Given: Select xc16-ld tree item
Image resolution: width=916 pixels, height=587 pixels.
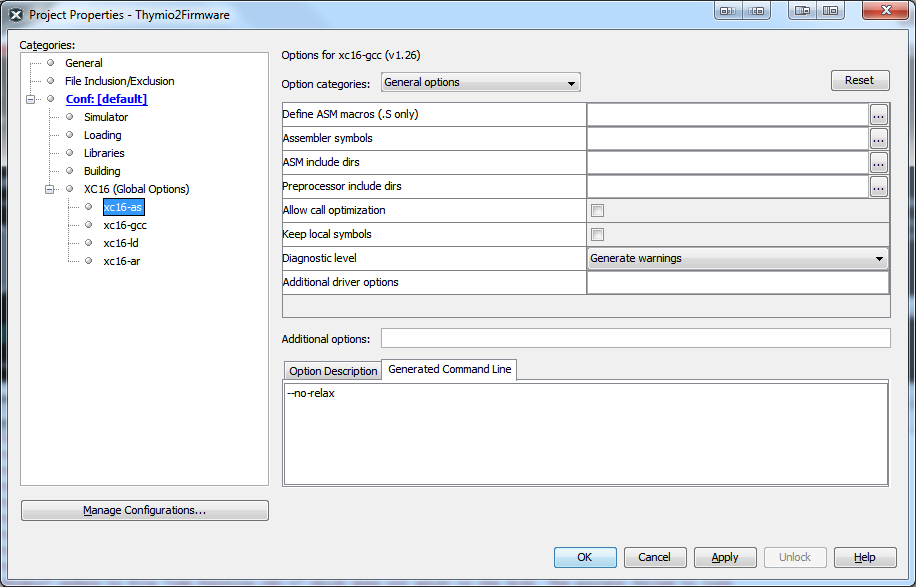Looking at the screenshot, I should (x=121, y=244).
